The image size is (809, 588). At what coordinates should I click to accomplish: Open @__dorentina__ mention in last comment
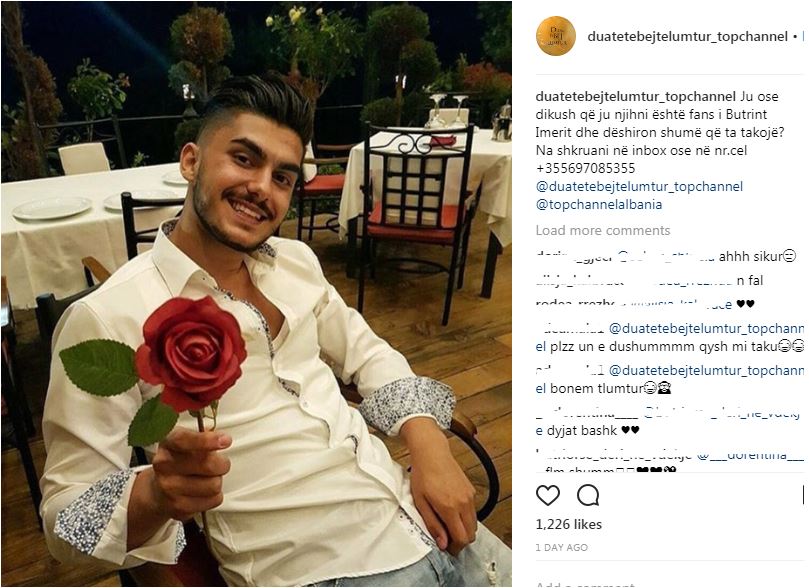point(750,456)
